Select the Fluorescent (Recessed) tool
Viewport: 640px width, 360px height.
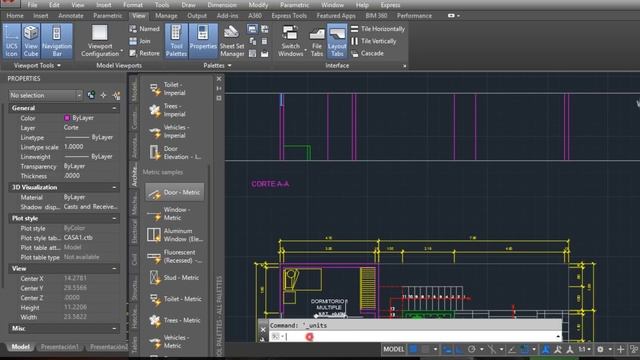click(175, 256)
